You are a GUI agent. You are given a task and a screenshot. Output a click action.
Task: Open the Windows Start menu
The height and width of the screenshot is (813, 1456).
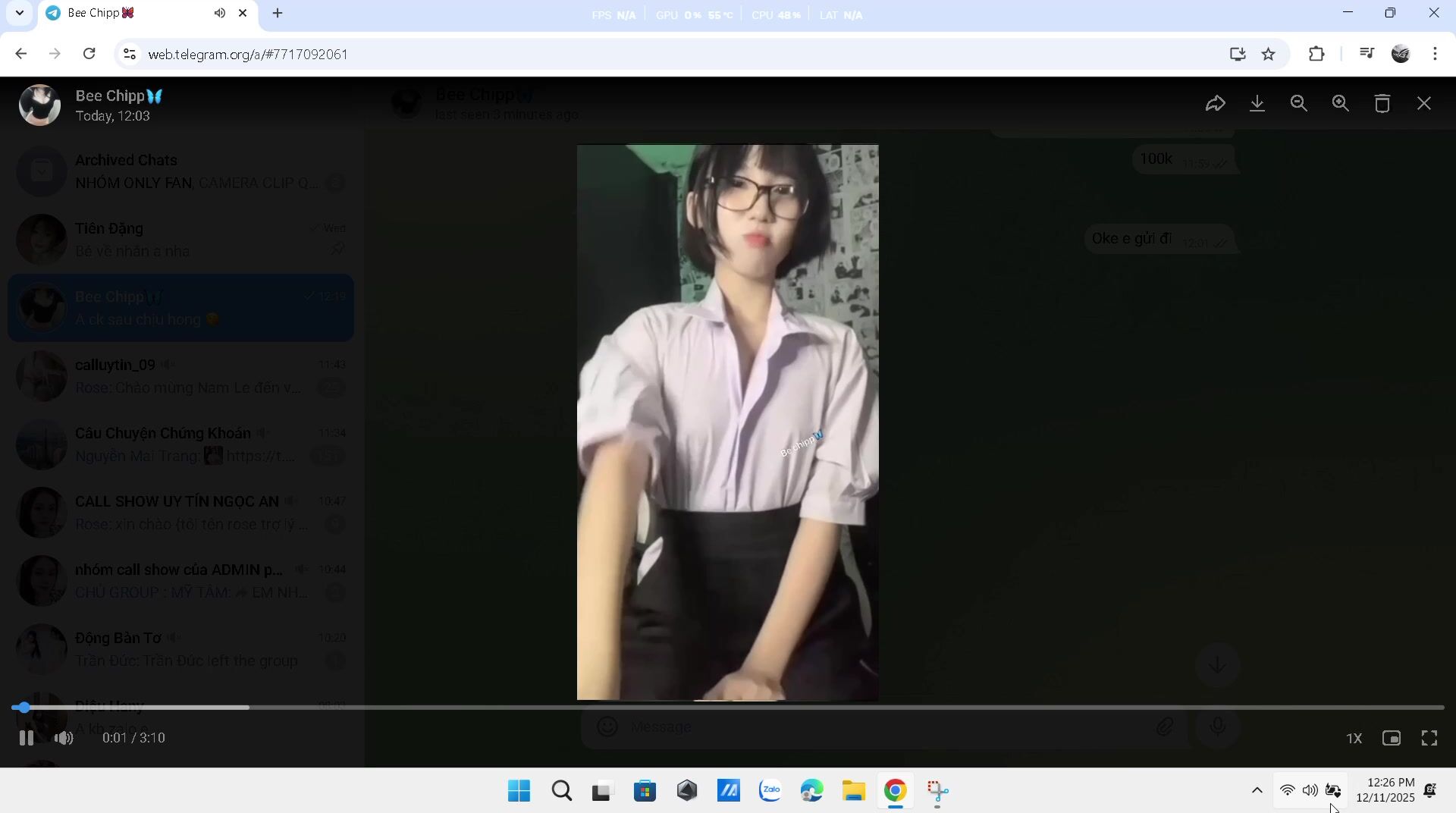[519, 791]
